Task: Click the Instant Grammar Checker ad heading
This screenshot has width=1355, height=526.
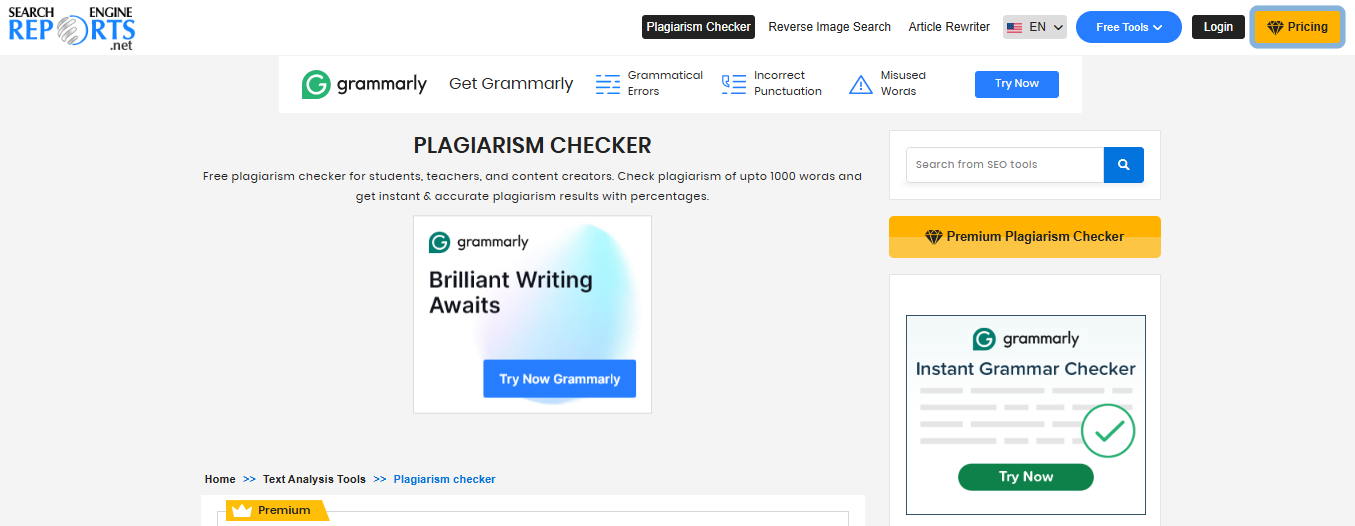Action: [1026, 369]
